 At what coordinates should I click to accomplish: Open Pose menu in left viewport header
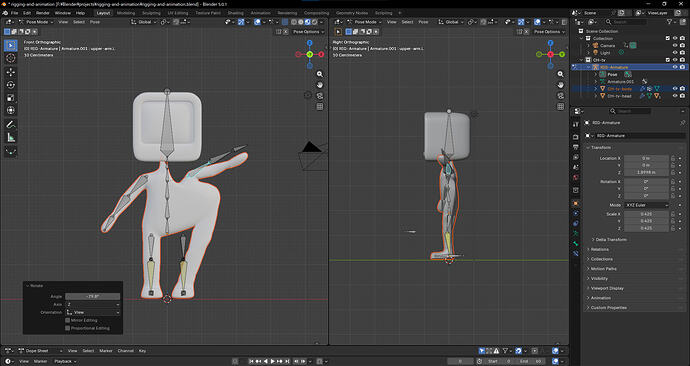click(95, 22)
